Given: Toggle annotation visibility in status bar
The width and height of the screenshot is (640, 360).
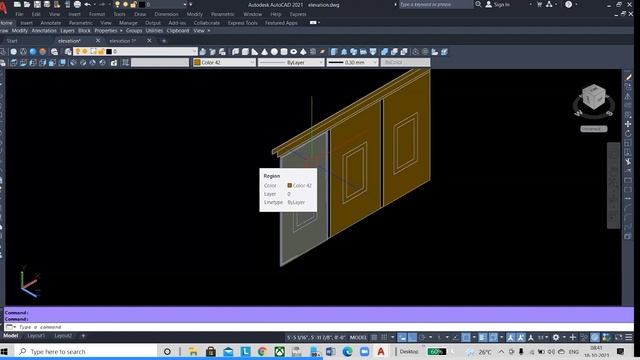Looking at the screenshot, I should tap(511, 338).
